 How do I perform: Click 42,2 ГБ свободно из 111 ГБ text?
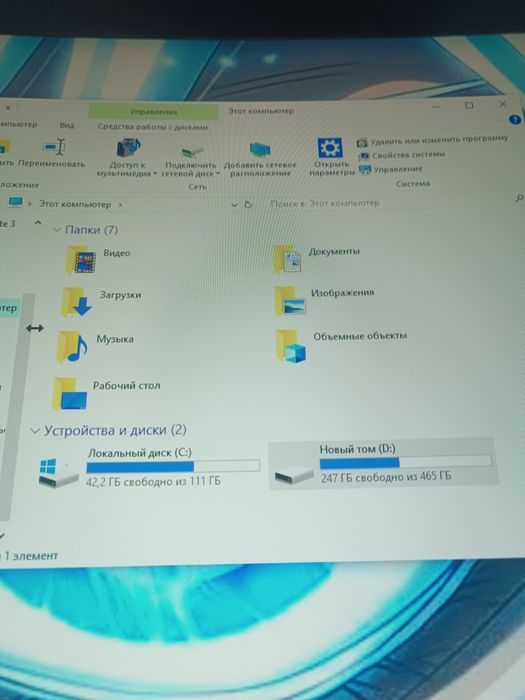point(153,482)
